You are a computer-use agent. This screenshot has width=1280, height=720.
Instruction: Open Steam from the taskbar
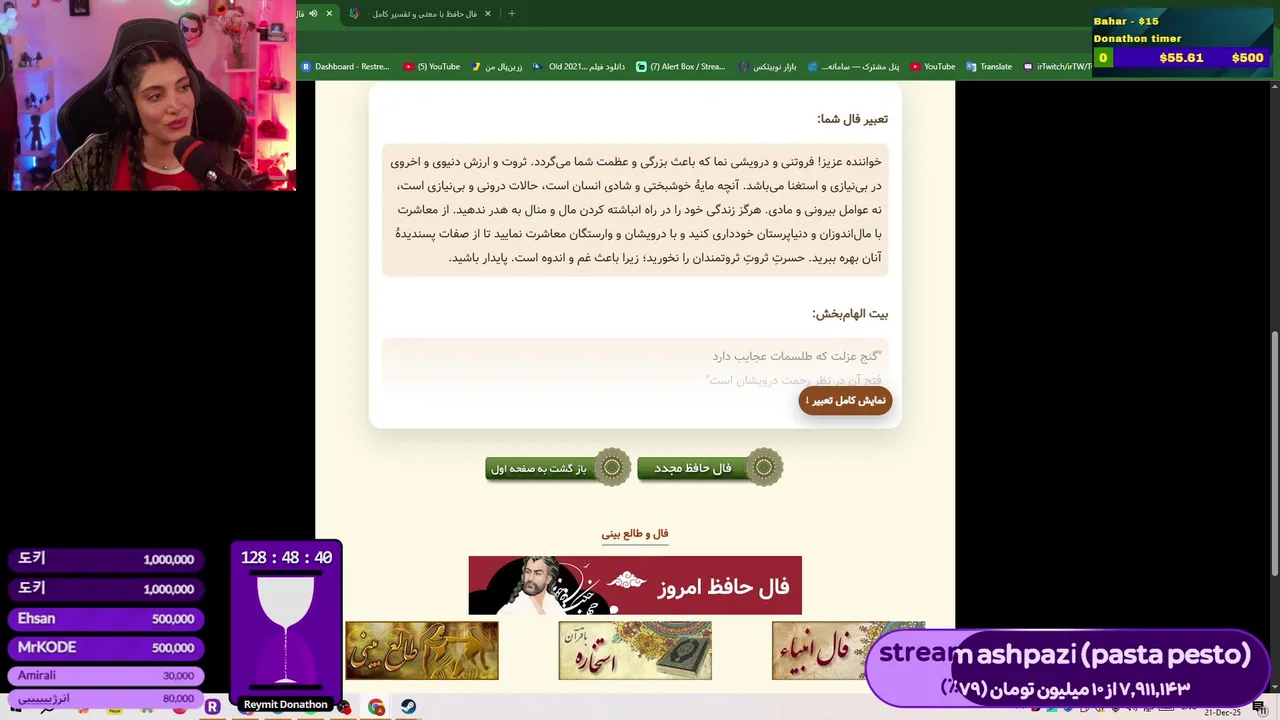point(409,707)
